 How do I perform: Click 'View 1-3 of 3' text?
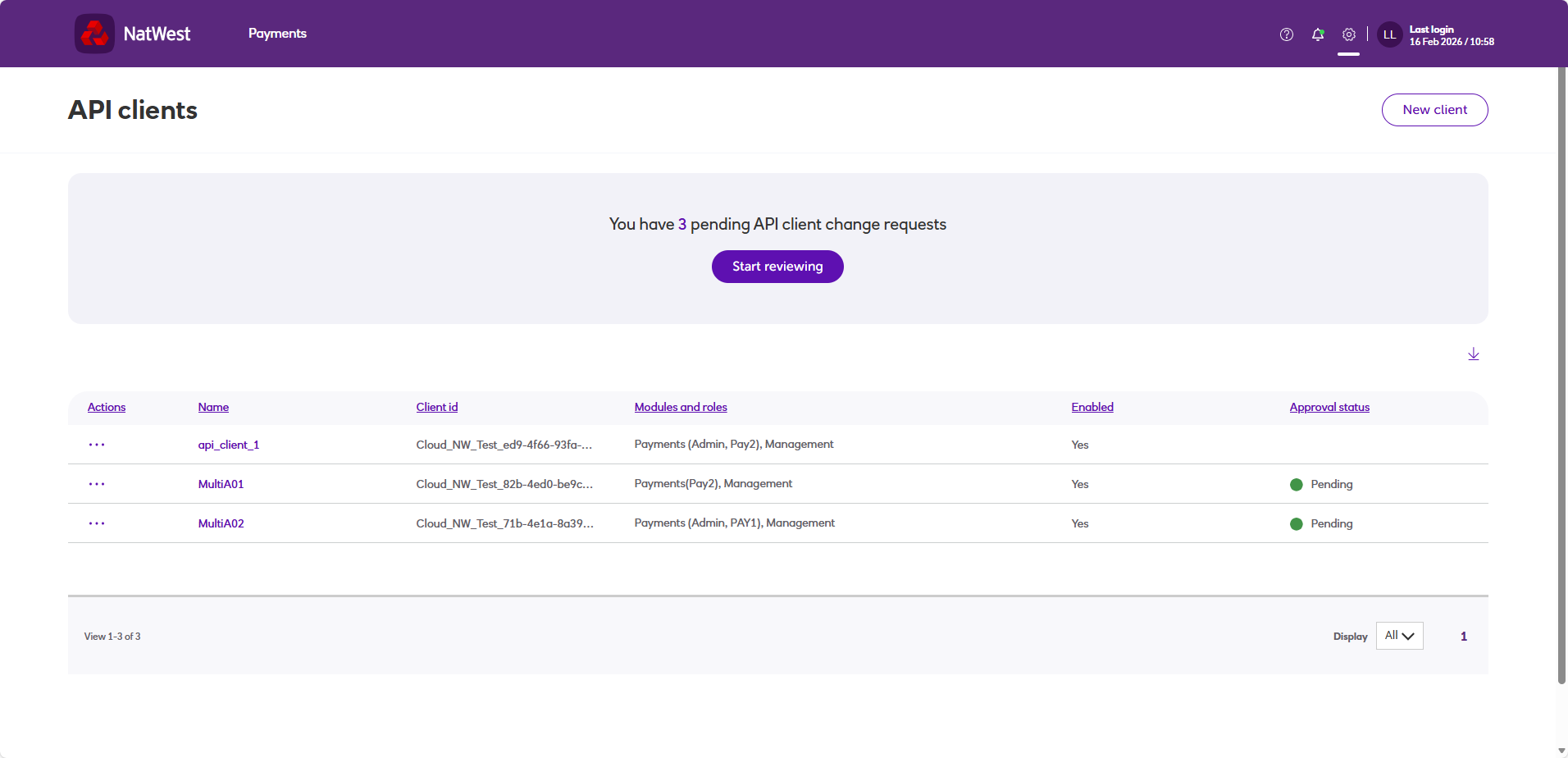[112, 637]
